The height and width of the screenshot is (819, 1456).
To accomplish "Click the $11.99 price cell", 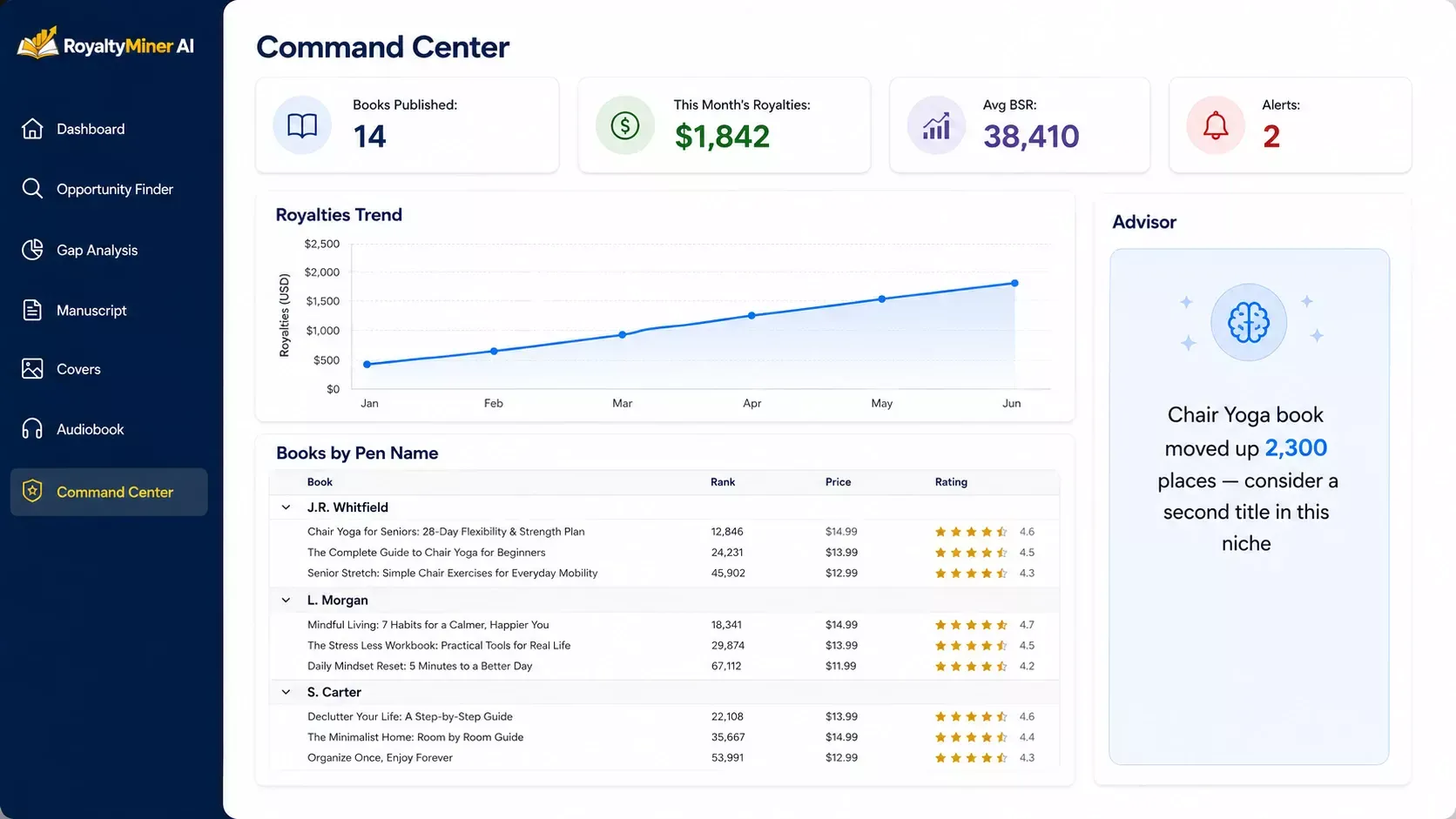I will [841, 667].
